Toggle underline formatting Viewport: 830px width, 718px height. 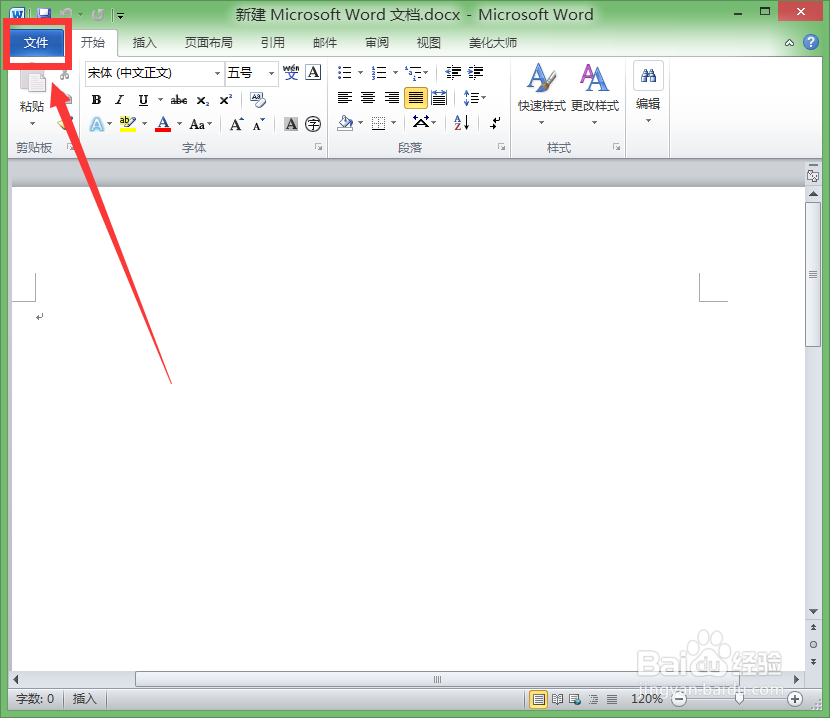pyautogui.click(x=143, y=100)
